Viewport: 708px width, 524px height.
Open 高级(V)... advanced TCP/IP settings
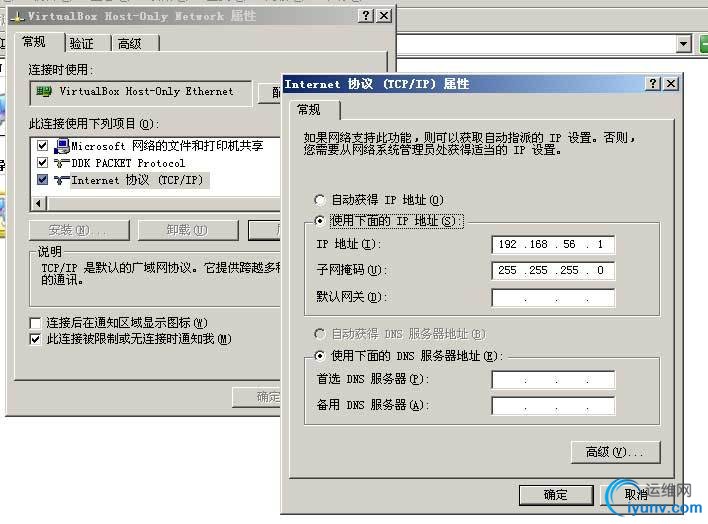(x=615, y=452)
